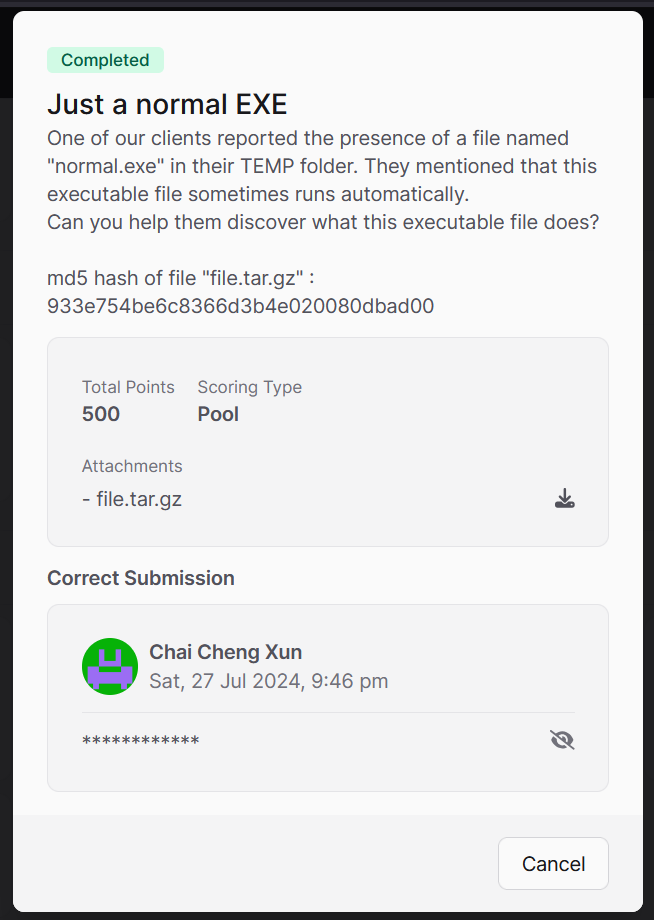Click the Correct Submission heading
This screenshot has height=920, width=654.
[x=141, y=578]
